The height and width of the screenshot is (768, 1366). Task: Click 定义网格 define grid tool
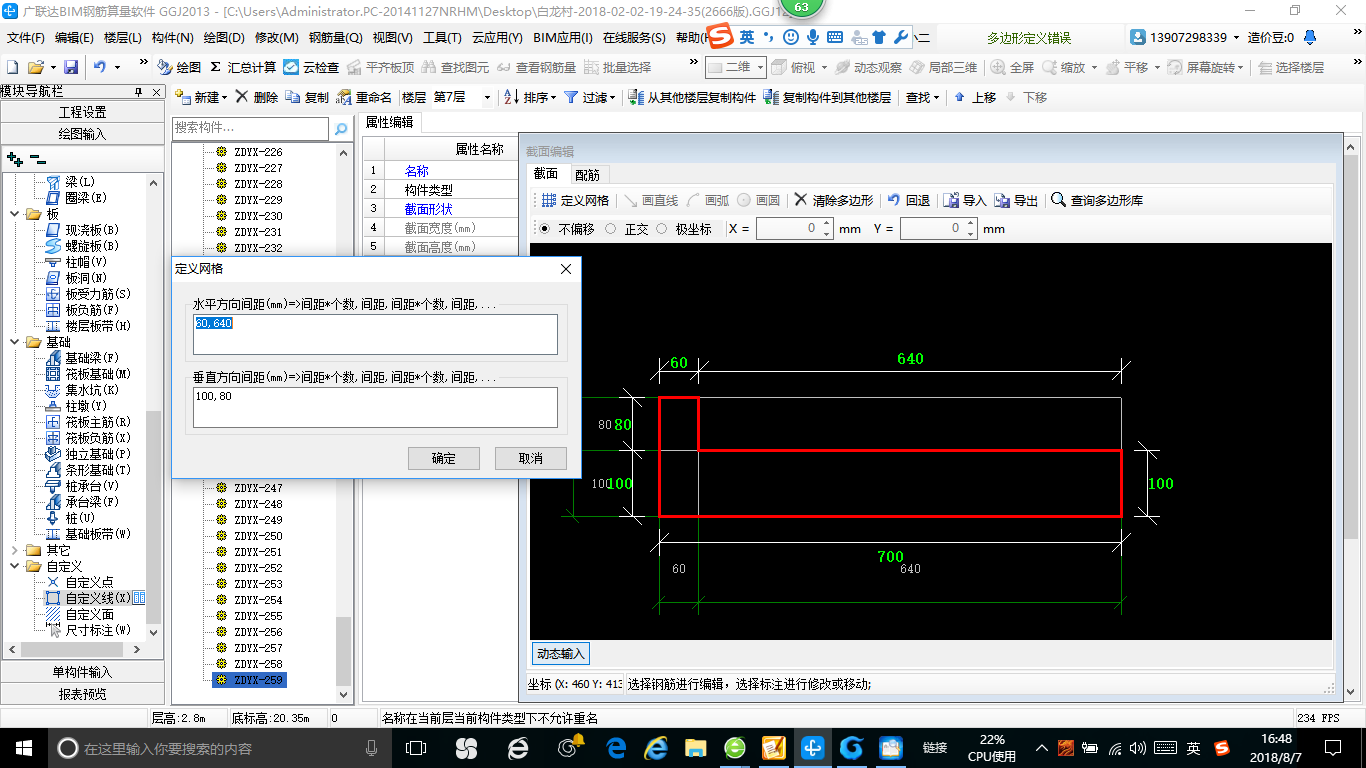click(575, 200)
